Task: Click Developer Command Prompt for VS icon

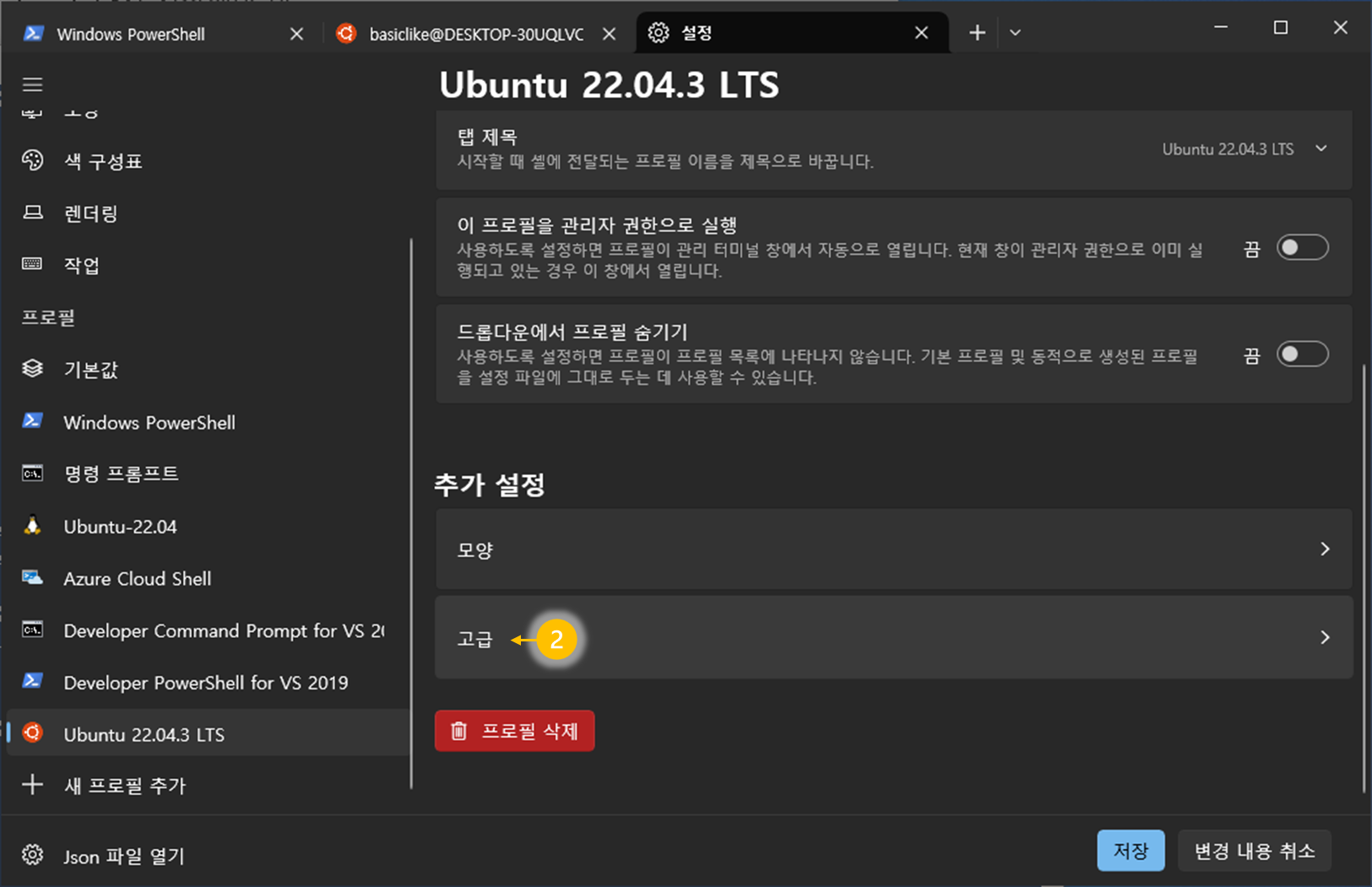Action: [32, 630]
